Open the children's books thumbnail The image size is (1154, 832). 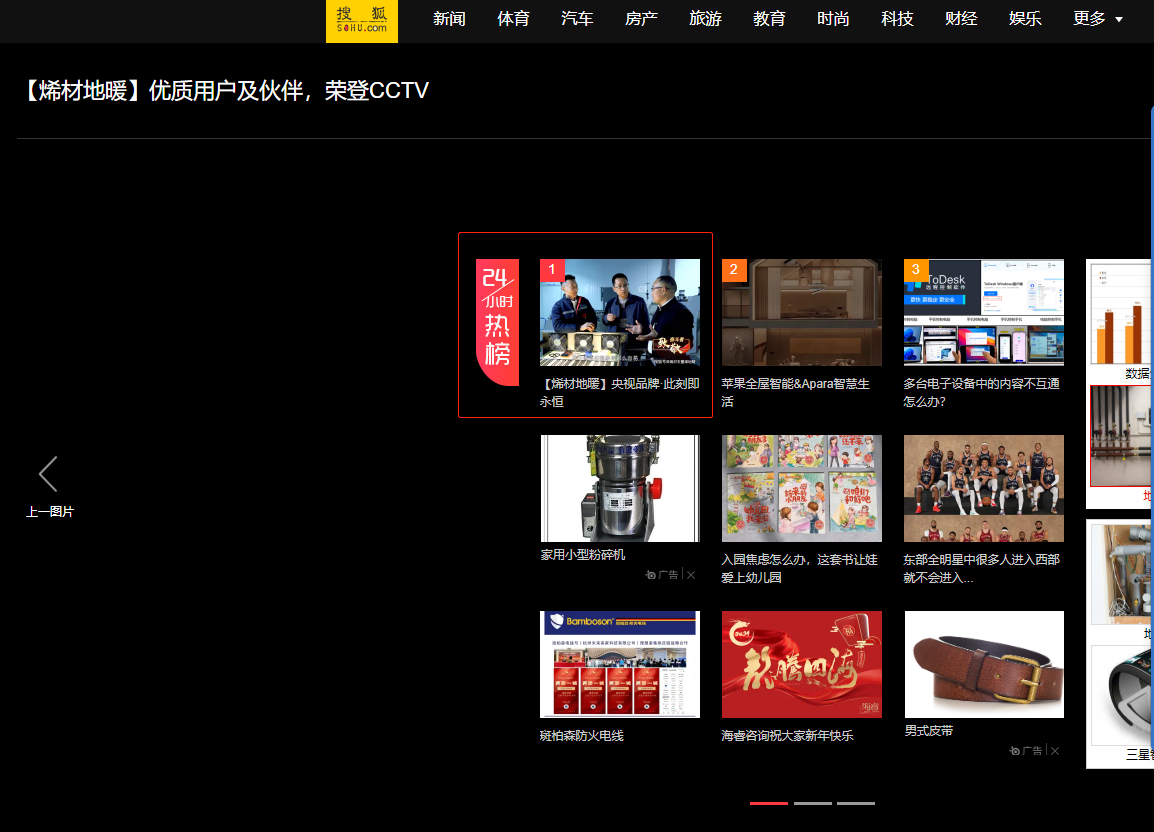click(801, 488)
